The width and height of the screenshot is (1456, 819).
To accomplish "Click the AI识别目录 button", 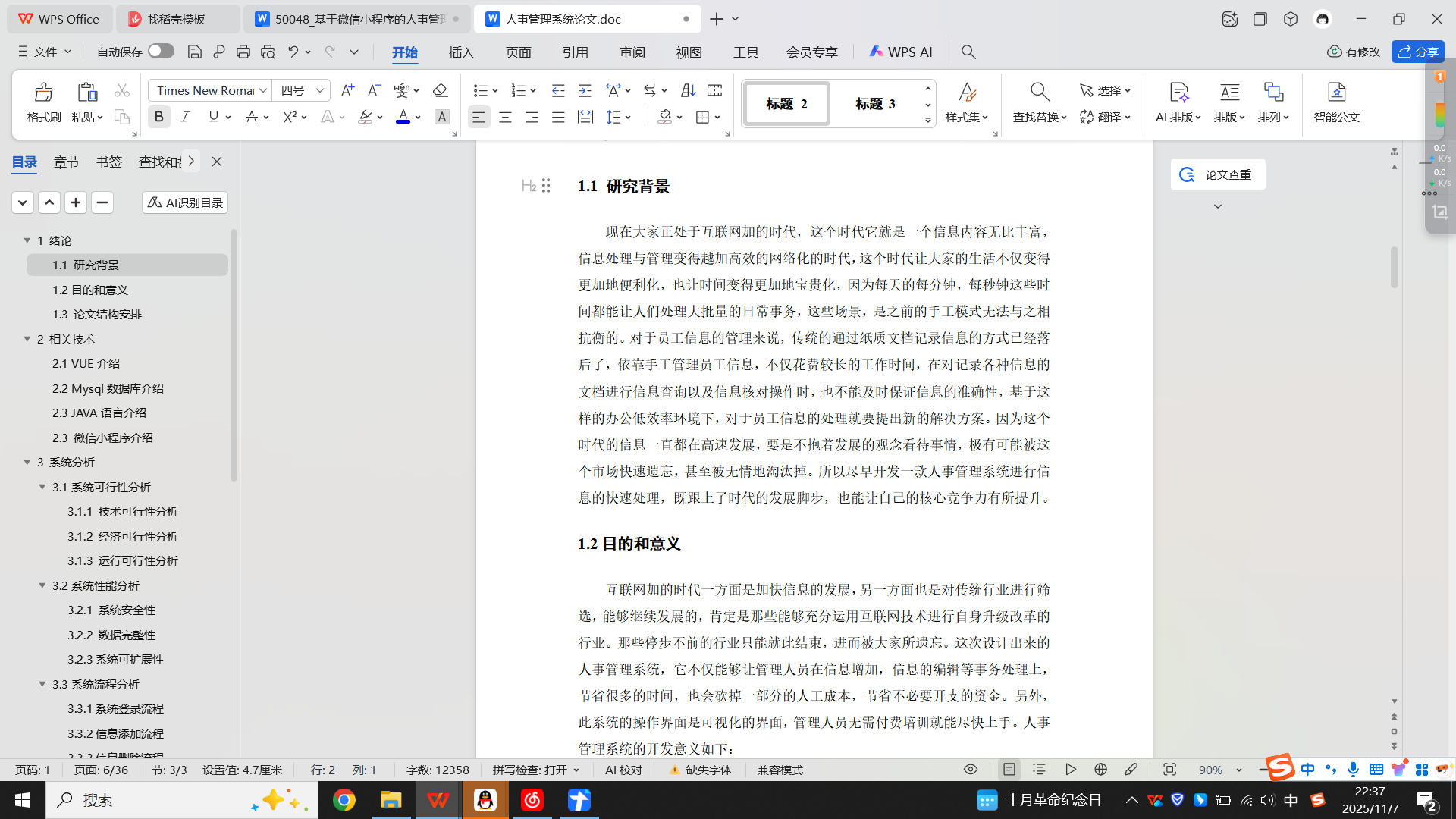I will (x=185, y=202).
